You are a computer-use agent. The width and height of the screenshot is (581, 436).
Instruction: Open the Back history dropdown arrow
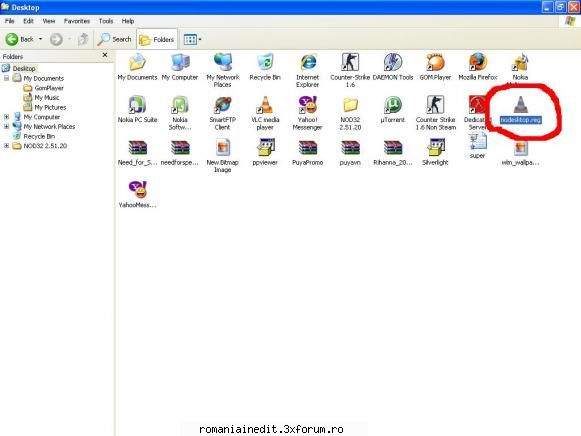tap(40, 39)
